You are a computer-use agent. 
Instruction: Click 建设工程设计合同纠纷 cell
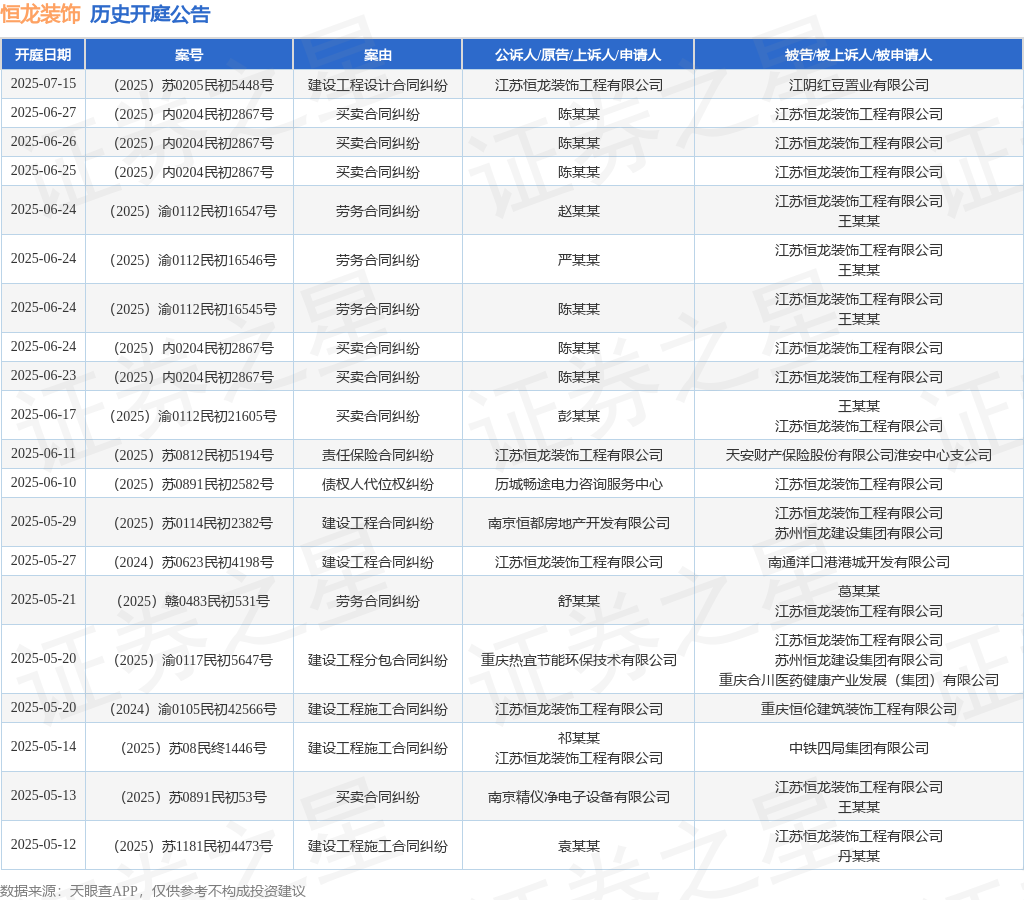377,85
